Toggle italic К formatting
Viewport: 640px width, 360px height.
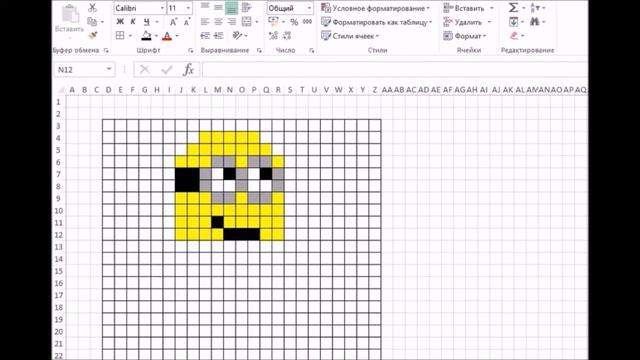click(133, 22)
